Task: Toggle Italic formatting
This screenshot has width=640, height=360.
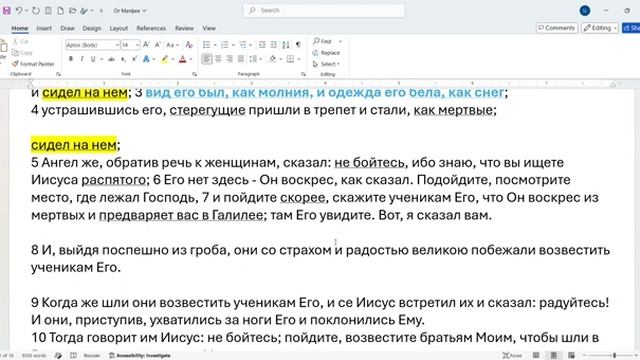Action: coord(82,59)
